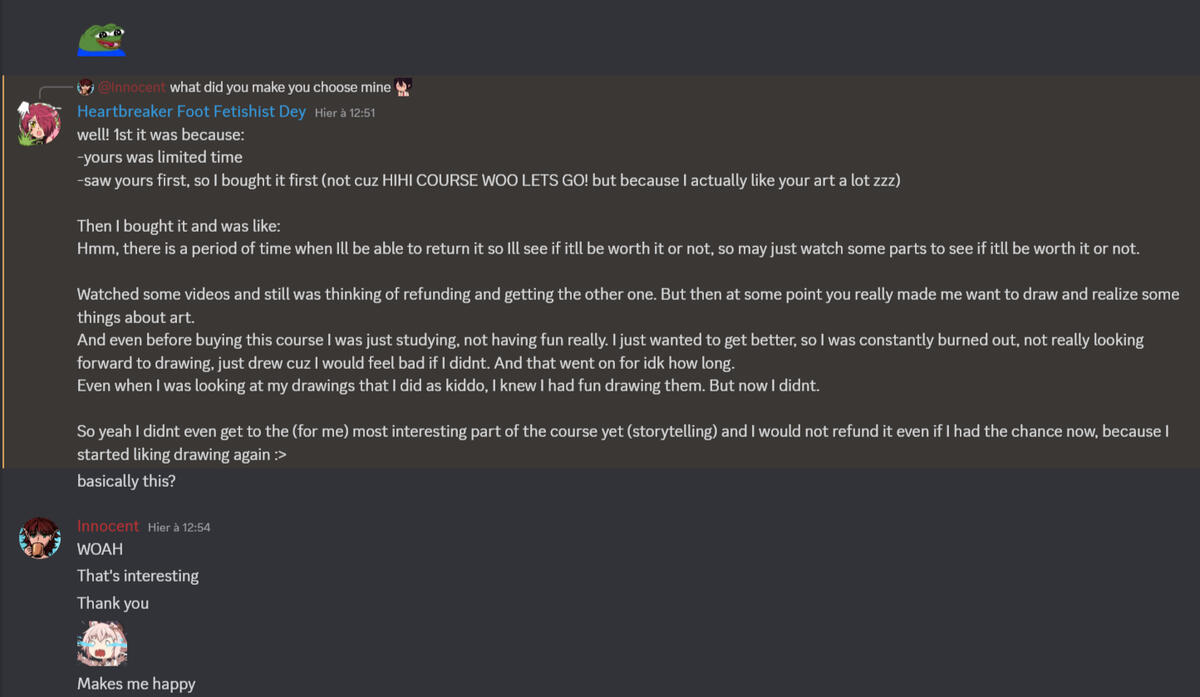This screenshot has height=697, width=1200.
Task: Click the line "well! 1st it was because:"
Action: (x=161, y=134)
